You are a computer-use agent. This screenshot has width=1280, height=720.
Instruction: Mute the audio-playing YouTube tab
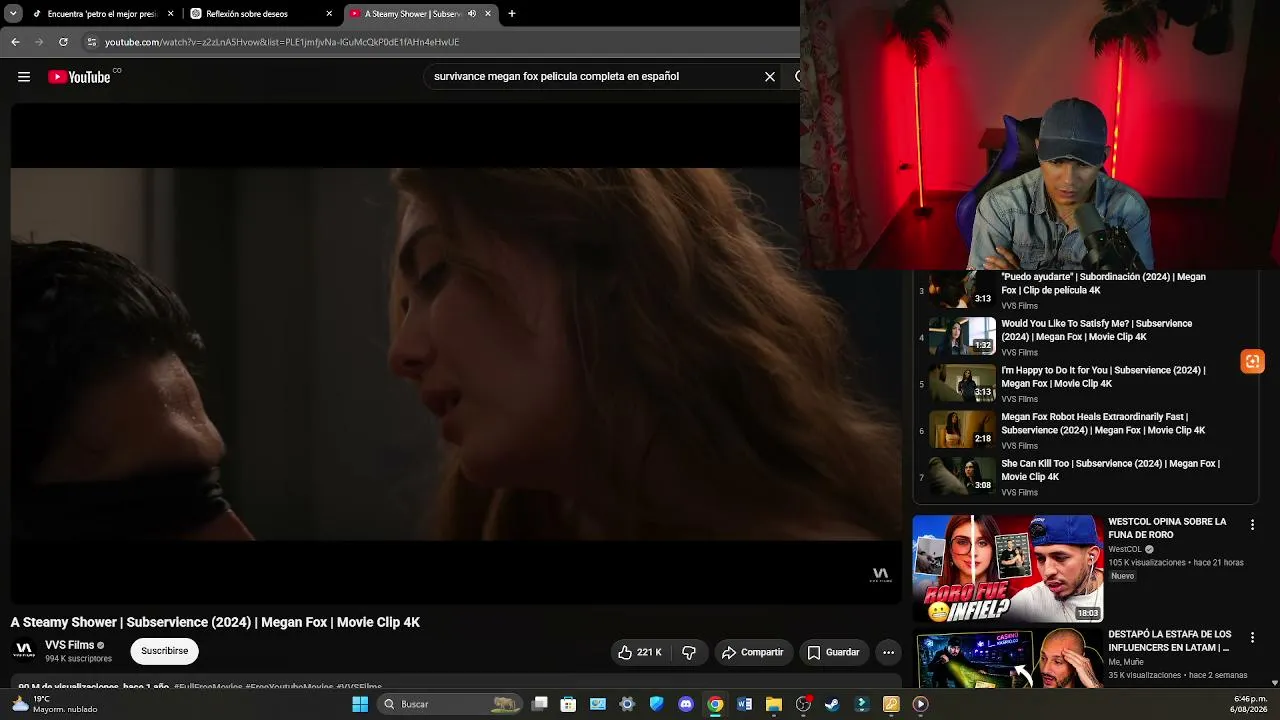472,14
